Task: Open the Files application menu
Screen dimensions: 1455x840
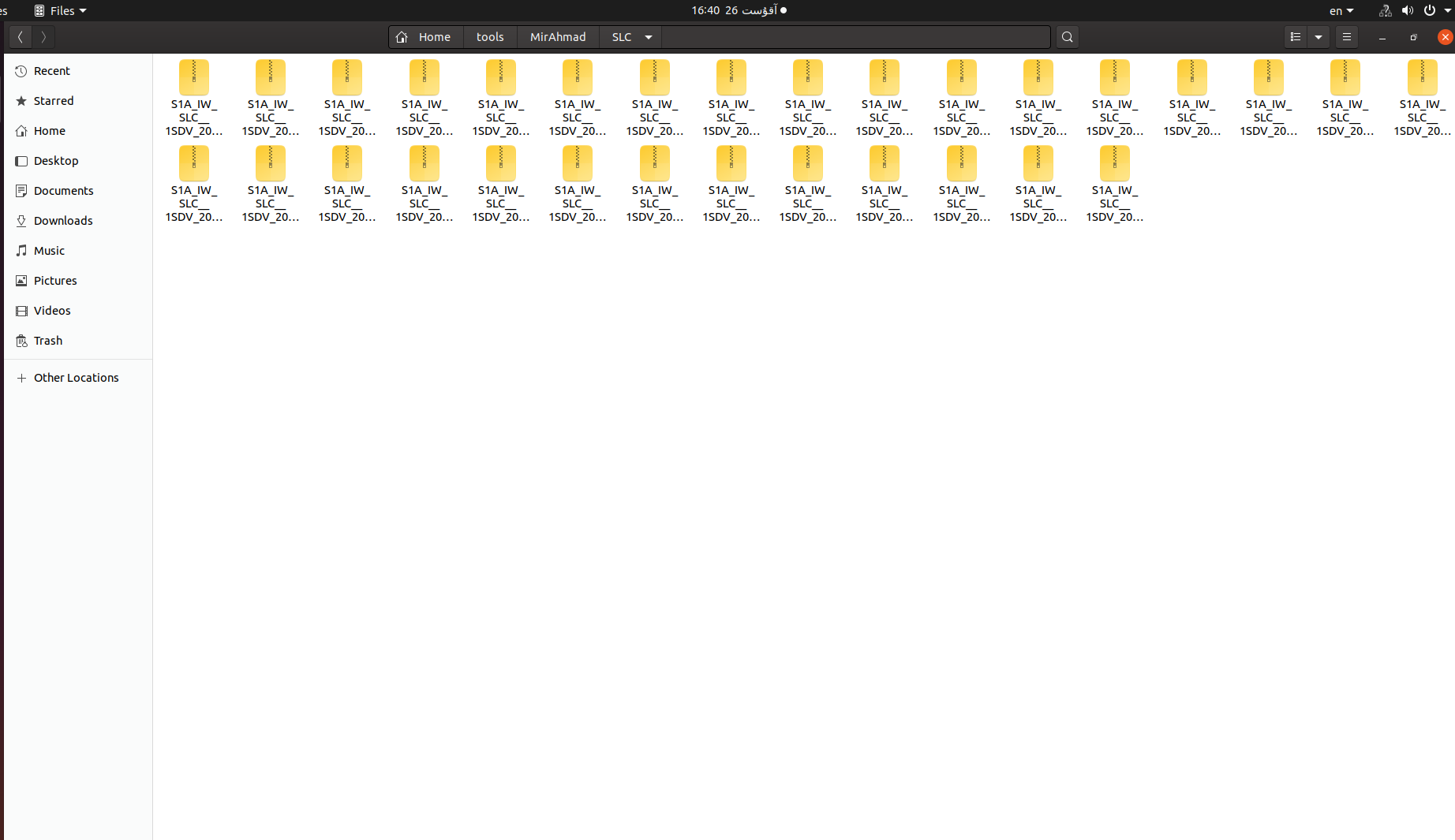Action: coord(59,10)
